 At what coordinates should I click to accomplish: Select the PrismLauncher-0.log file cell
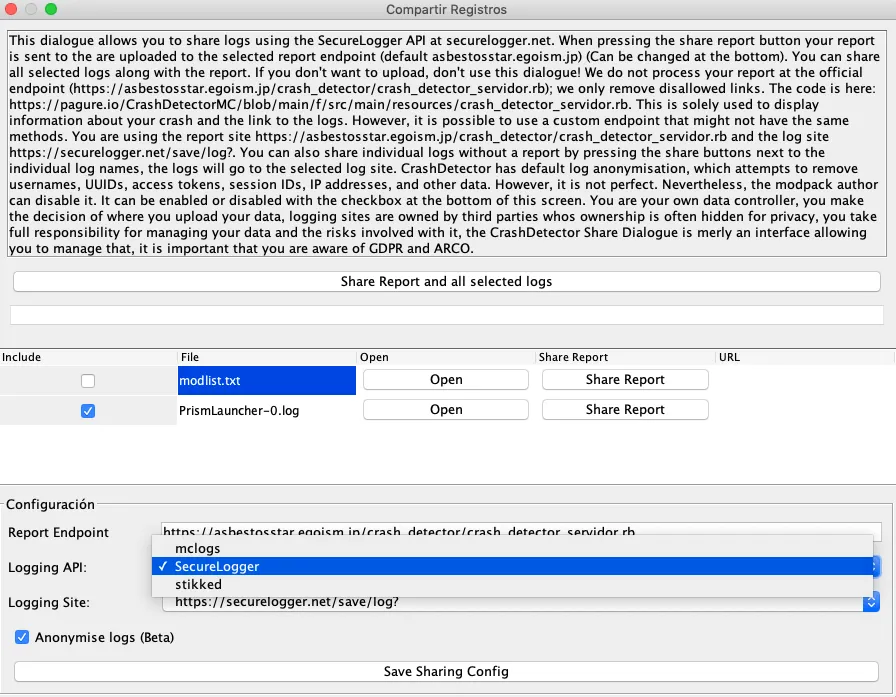coord(266,410)
